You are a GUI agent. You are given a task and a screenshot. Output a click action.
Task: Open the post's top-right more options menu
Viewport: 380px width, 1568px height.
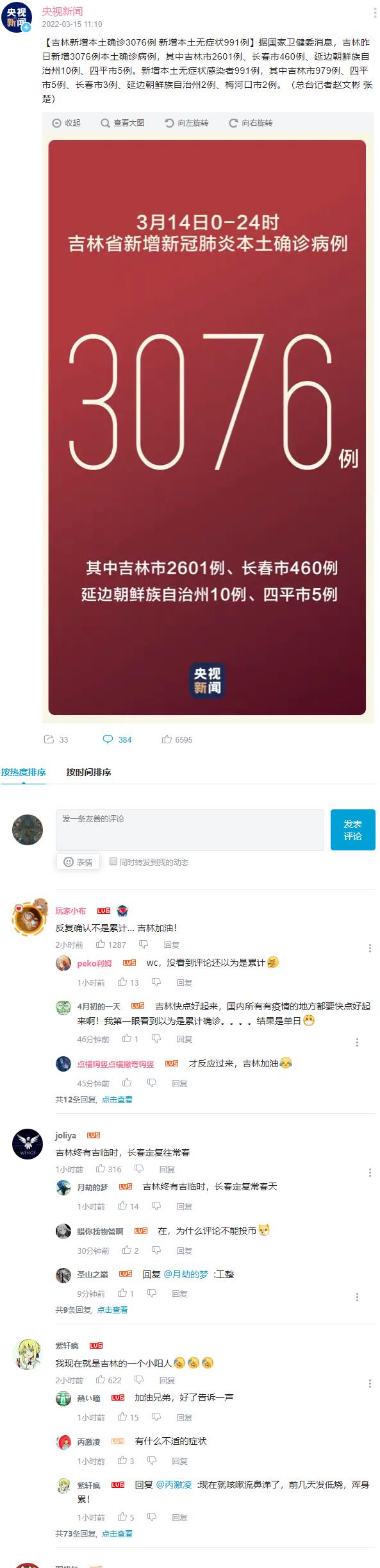[x=375, y=12]
